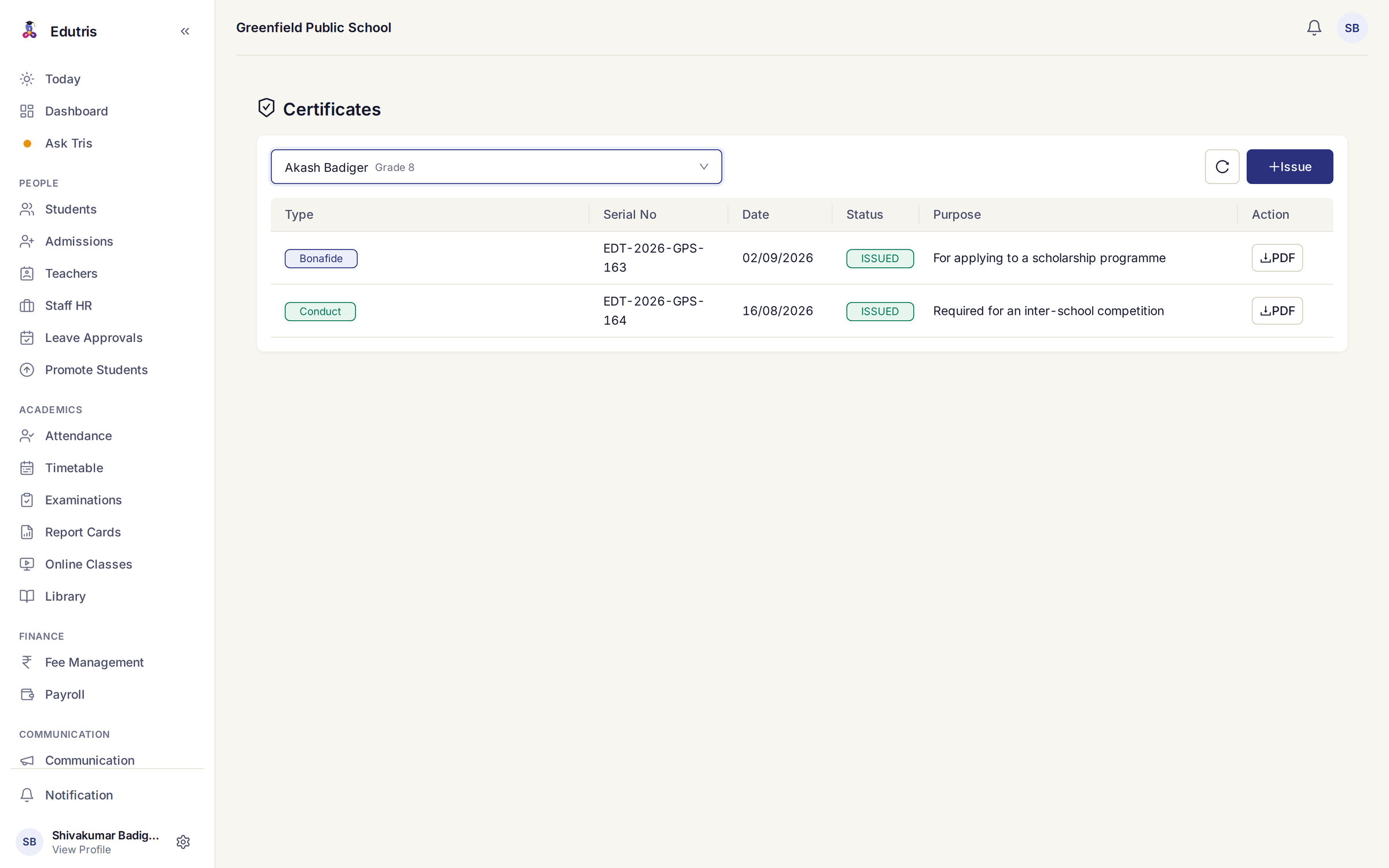Screen dimensions: 1389x868
Task: Download PDF for Conduct certificate
Action: click(x=1277, y=311)
